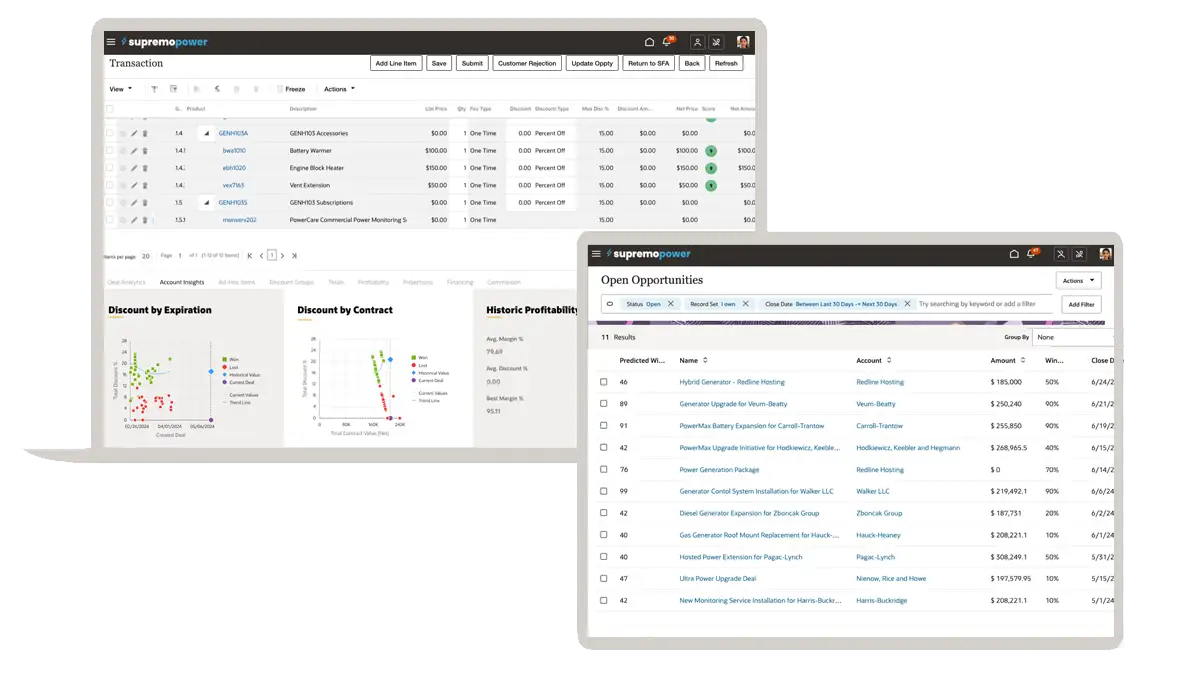
Task: Go to next page of line items
Action: (283, 256)
